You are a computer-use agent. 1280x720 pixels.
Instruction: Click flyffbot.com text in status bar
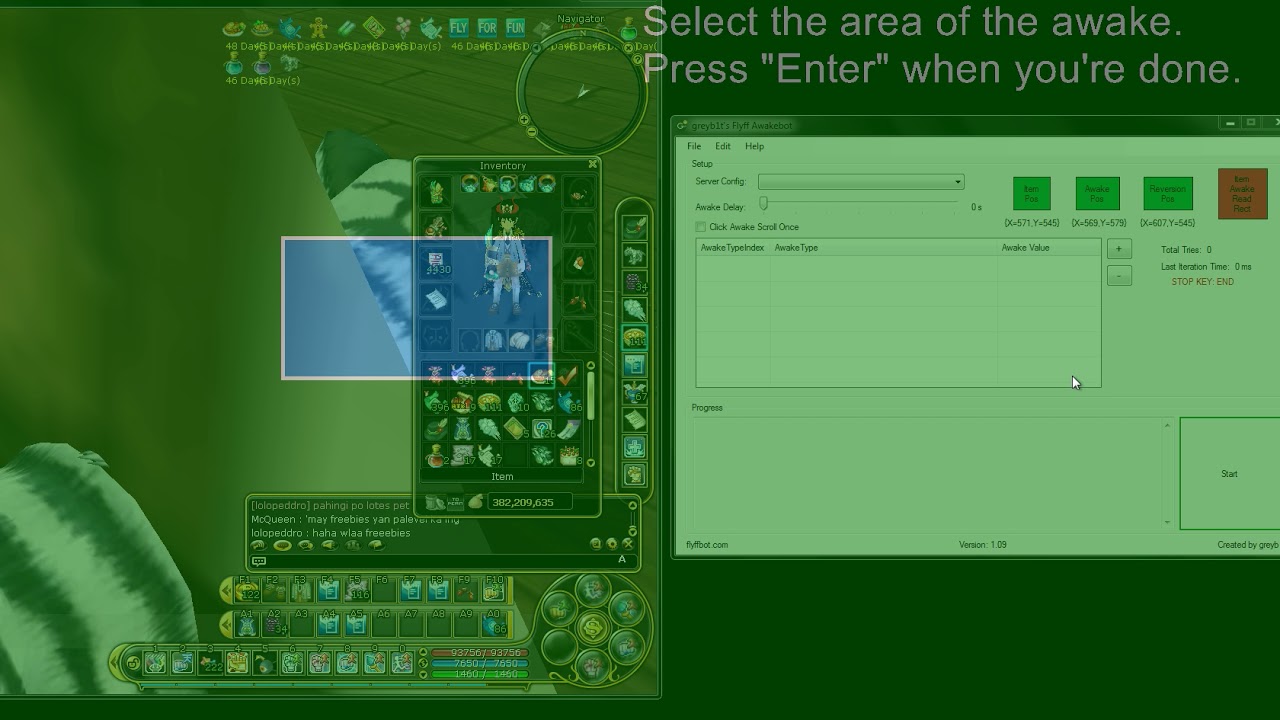(x=707, y=545)
